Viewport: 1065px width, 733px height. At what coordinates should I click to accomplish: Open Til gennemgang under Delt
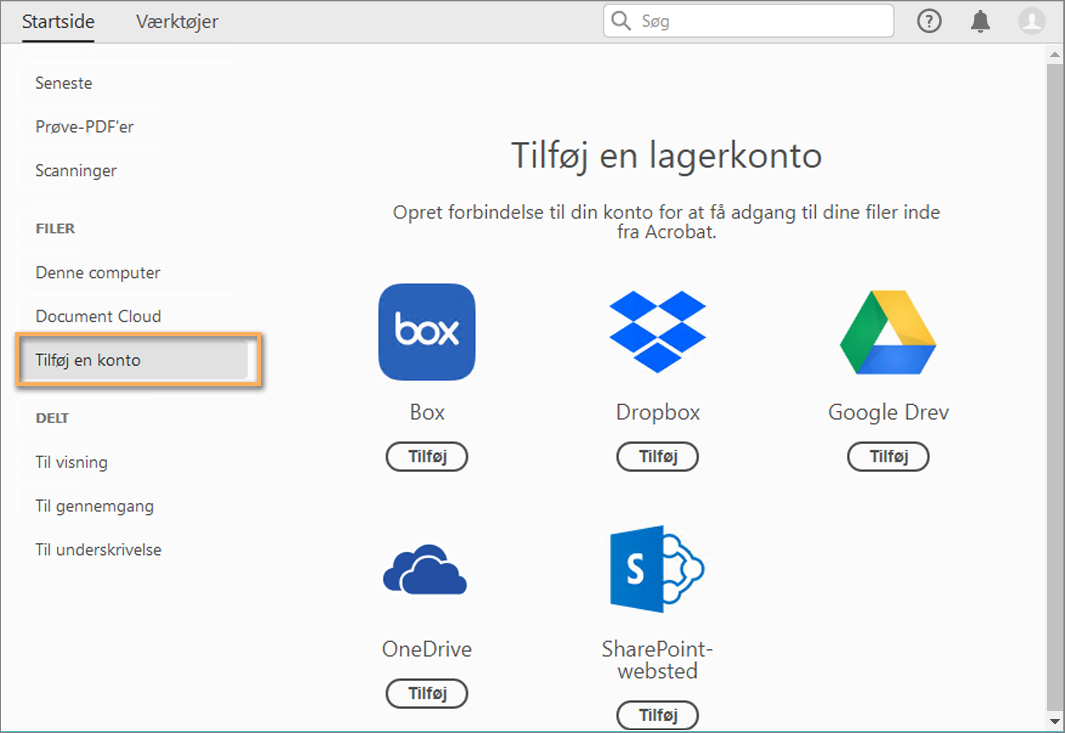(x=94, y=506)
